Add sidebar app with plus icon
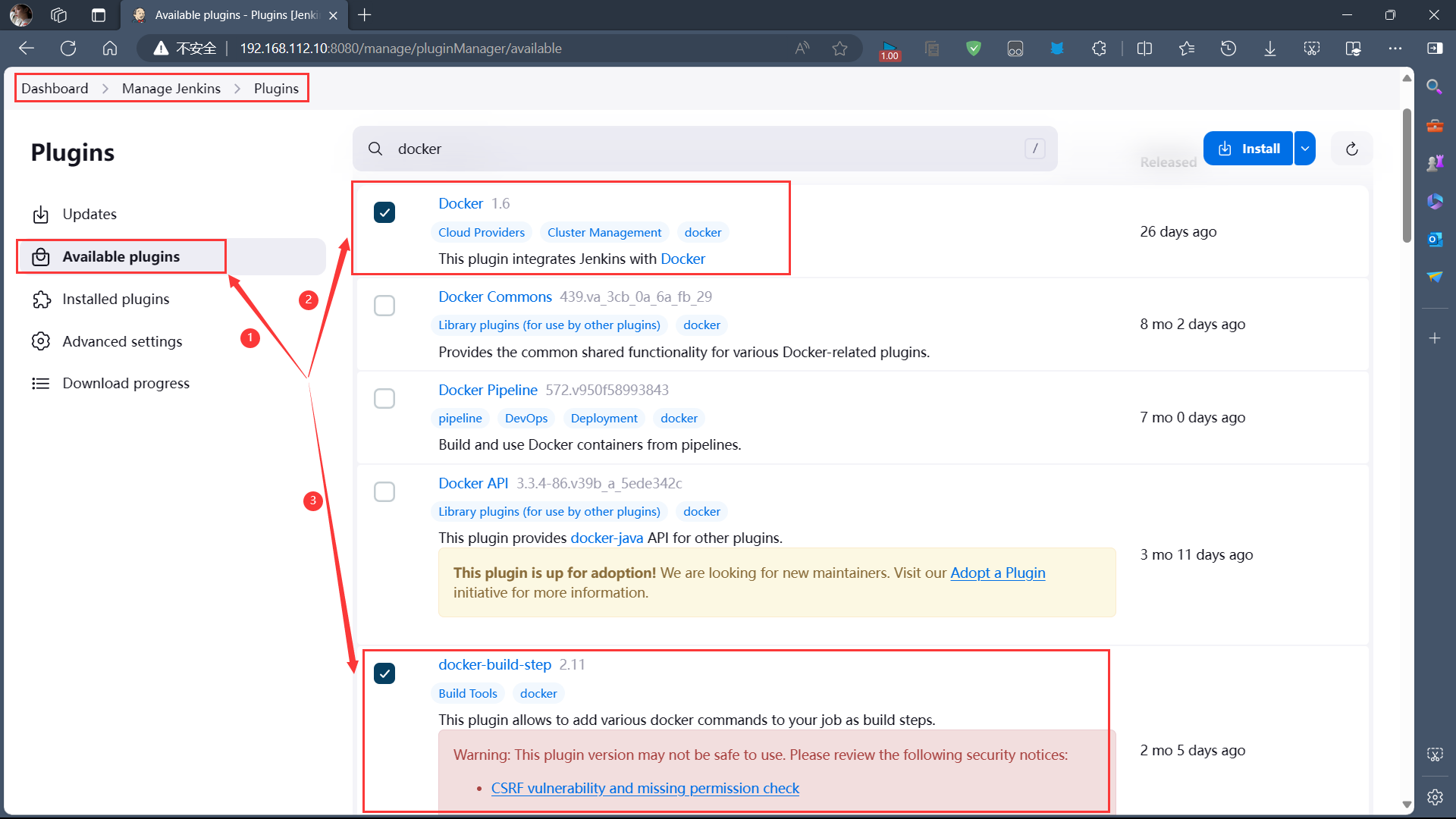Image resolution: width=1456 pixels, height=819 pixels. [x=1434, y=338]
